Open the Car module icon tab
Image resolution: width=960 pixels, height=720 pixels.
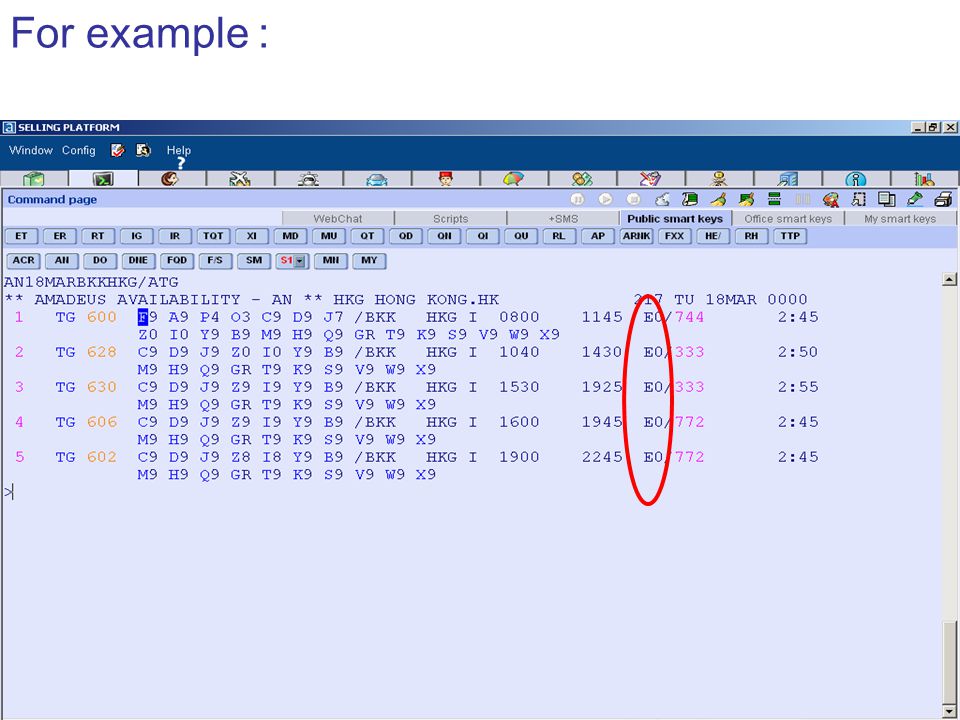(377, 179)
